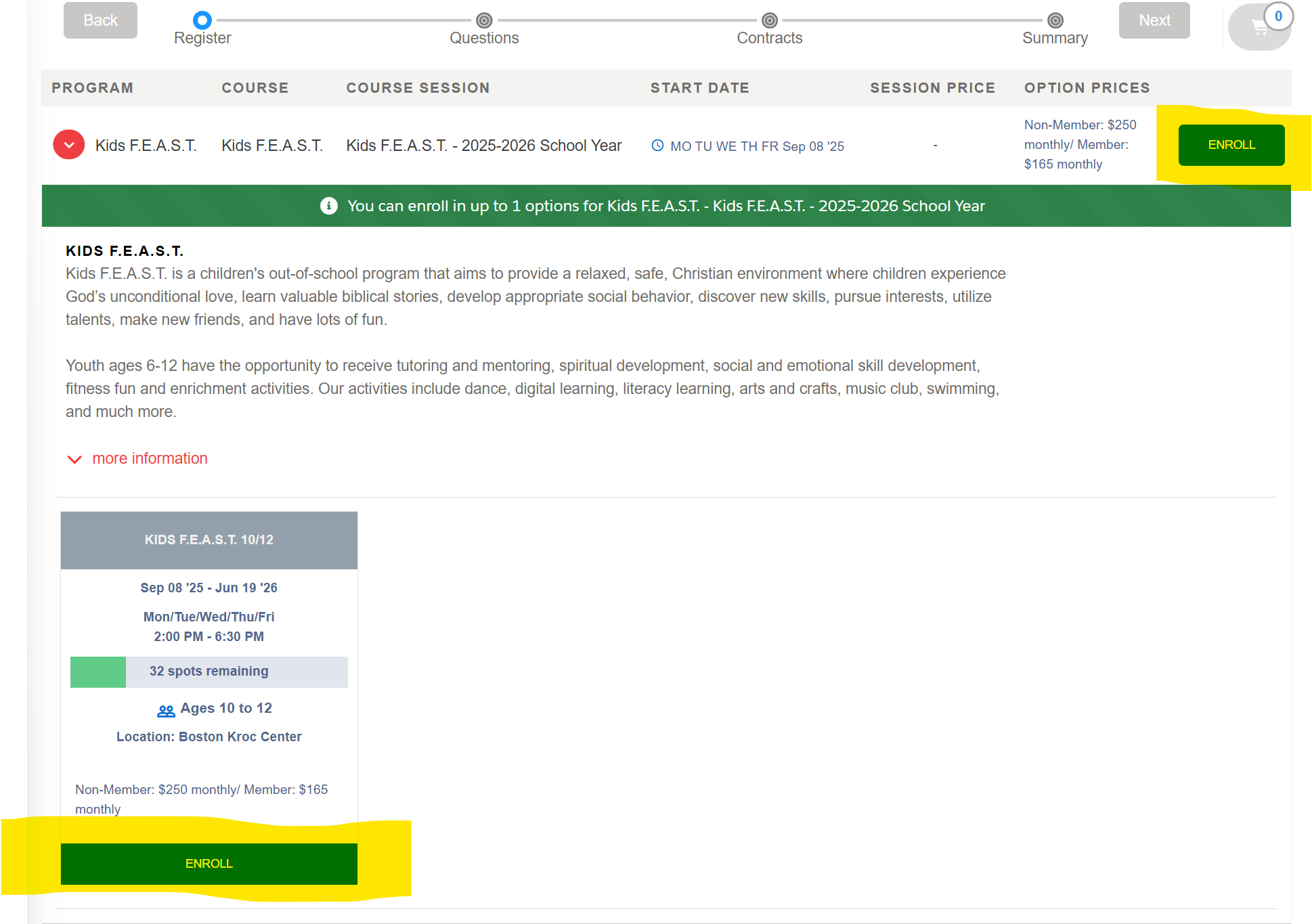Click the KIDS F.E.A.S.T. 10/12 card header
The image size is (1312, 924).
coord(209,540)
